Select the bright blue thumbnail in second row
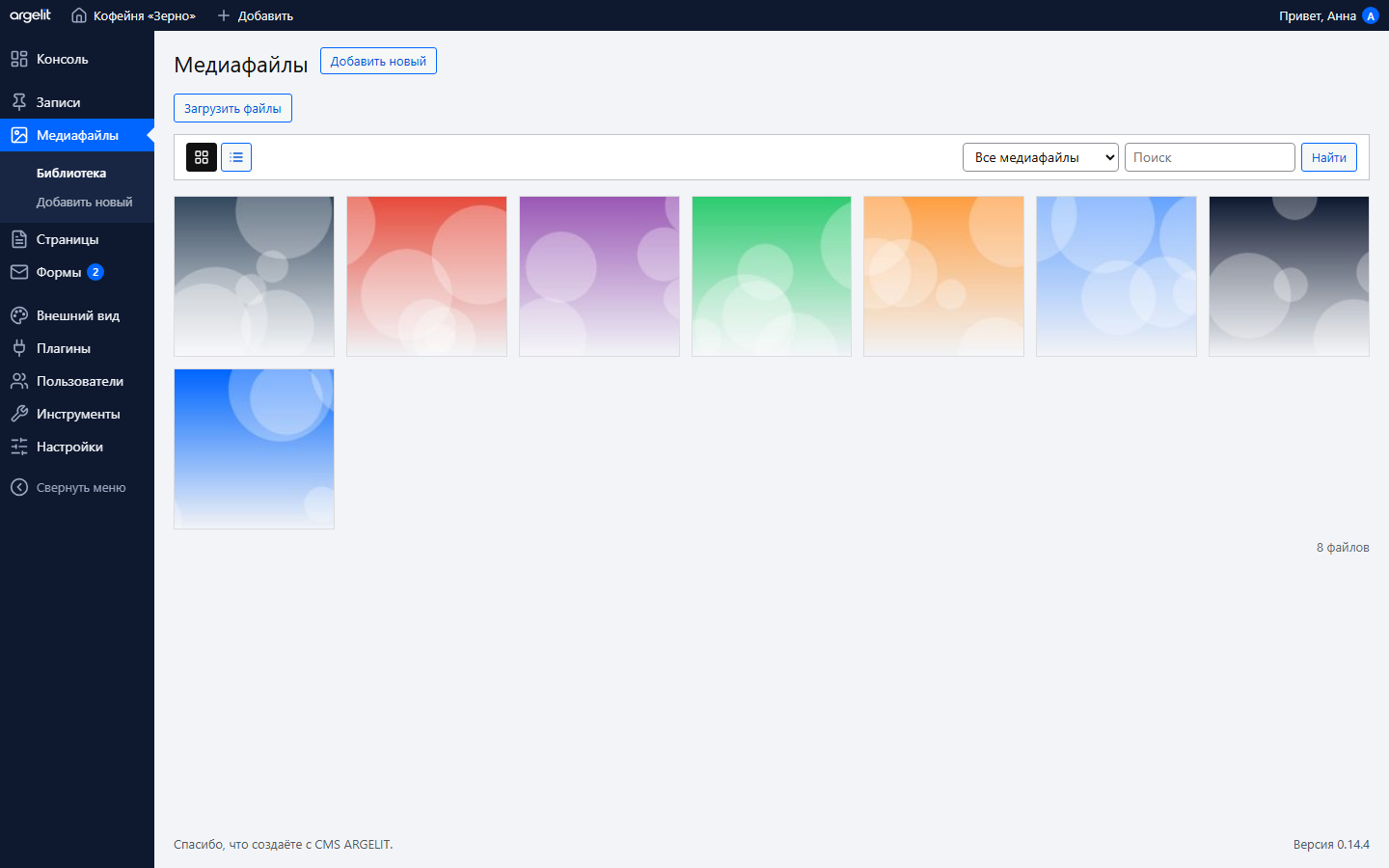Viewport: 1389px width, 868px height. [x=254, y=449]
